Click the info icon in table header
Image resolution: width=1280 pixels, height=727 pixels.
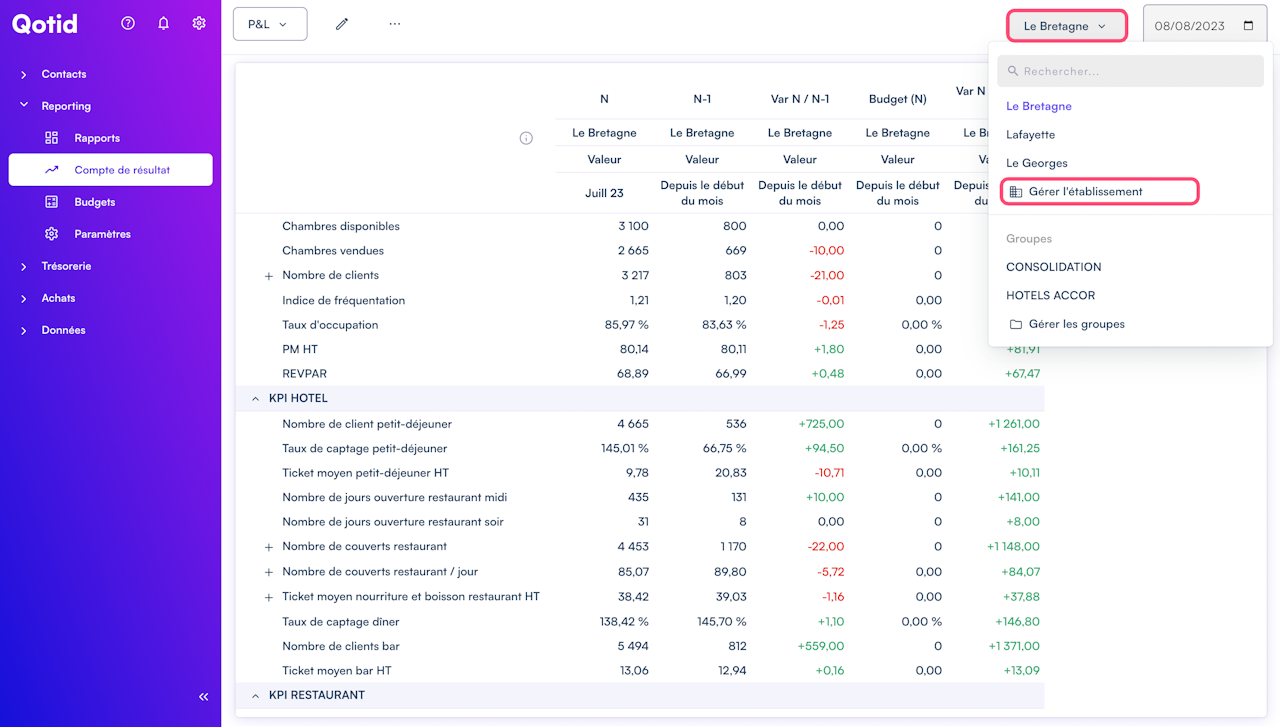click(x=526, y=138)
